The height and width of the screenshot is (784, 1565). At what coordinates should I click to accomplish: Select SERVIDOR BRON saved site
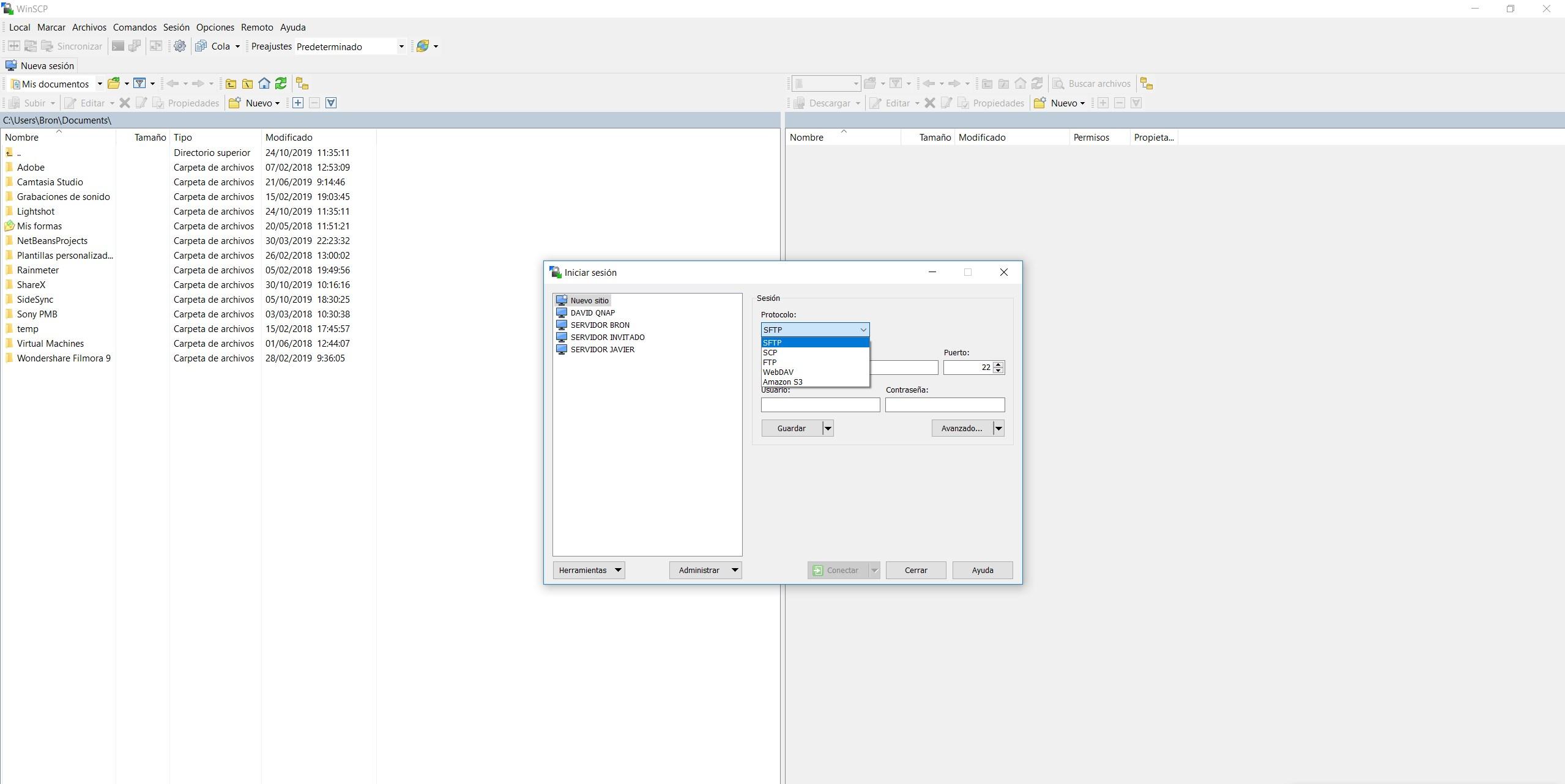tap(600, 325)
